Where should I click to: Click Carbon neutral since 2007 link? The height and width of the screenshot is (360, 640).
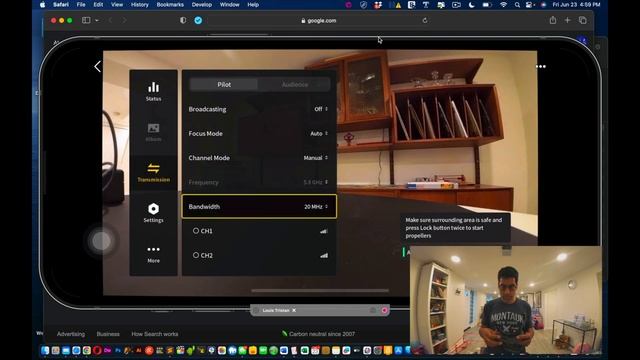pyautogui.click(x=318, y=334)
